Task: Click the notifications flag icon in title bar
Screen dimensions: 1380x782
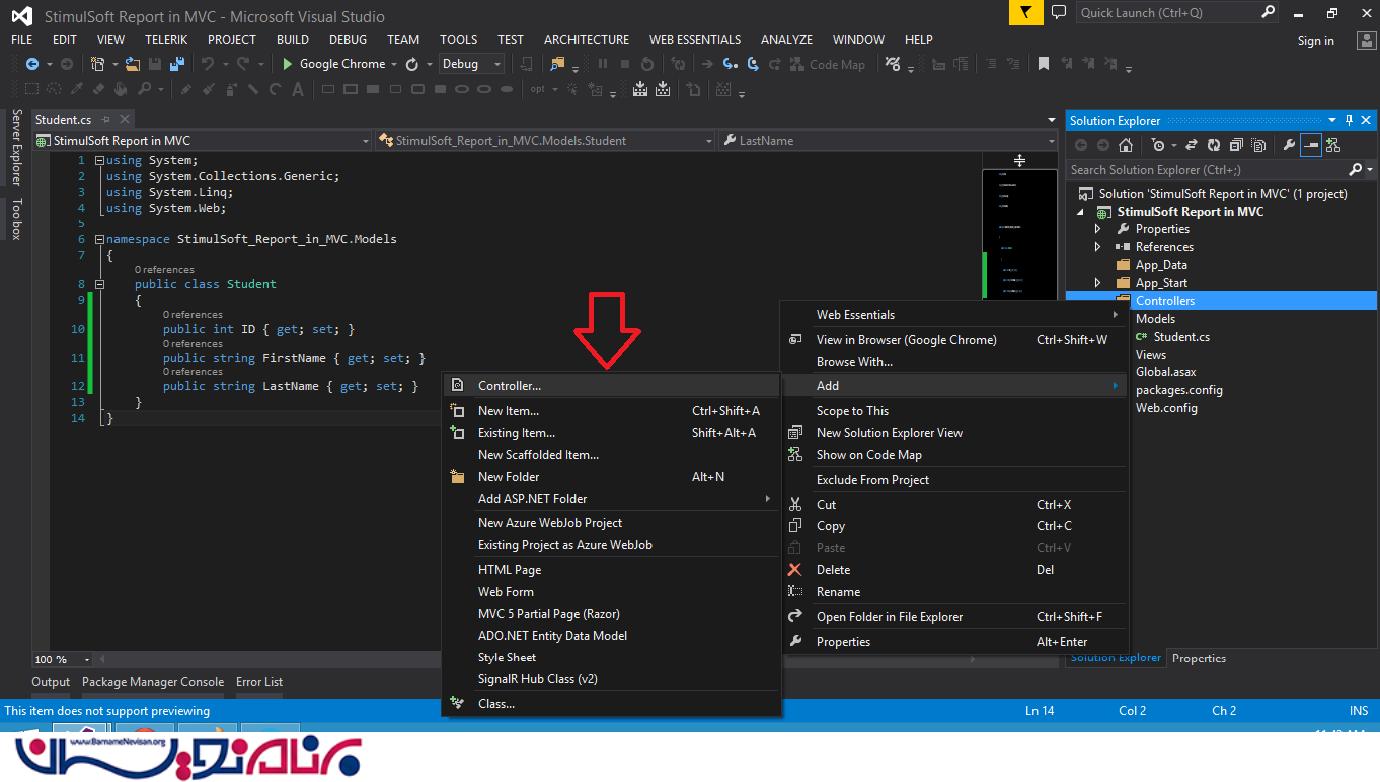Action: pos(1025,13)
